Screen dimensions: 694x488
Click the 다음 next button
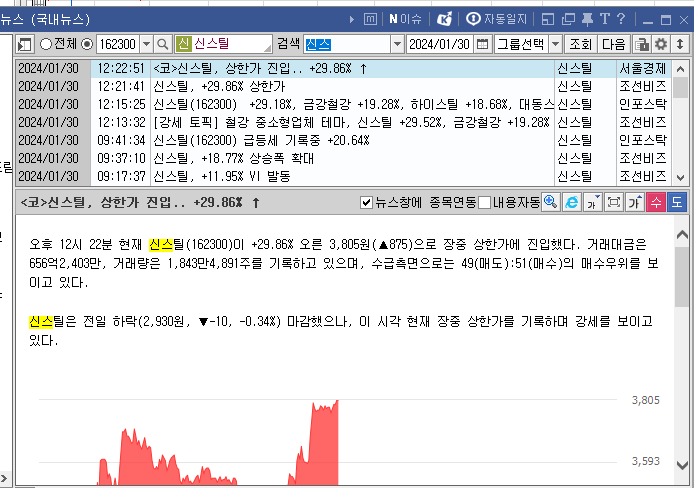[613, 44]
